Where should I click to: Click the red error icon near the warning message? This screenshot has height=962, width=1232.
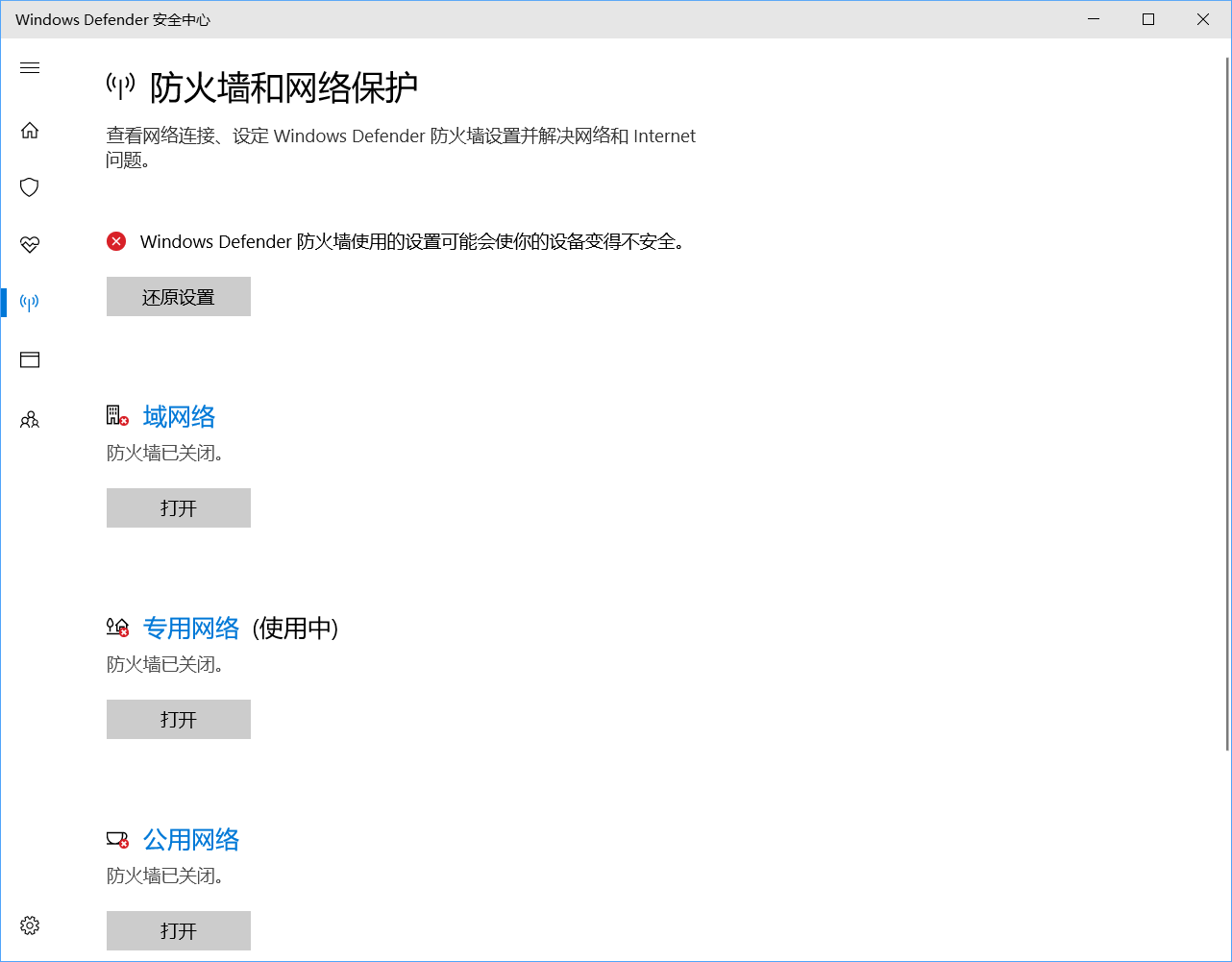click(x=116, y=241)
